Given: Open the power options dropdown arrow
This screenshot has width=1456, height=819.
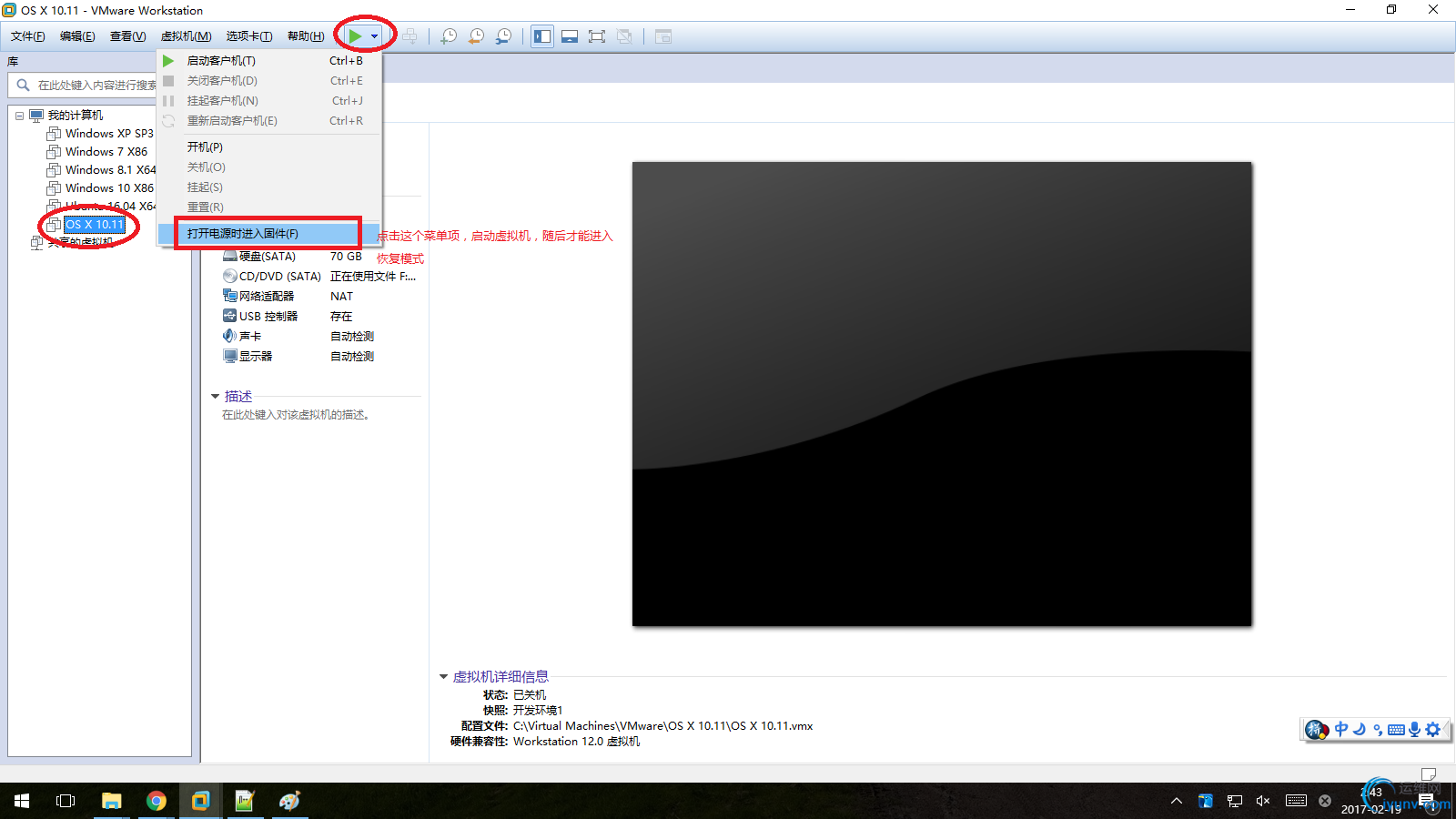Looking at the screenshot, I should (374, 36).
